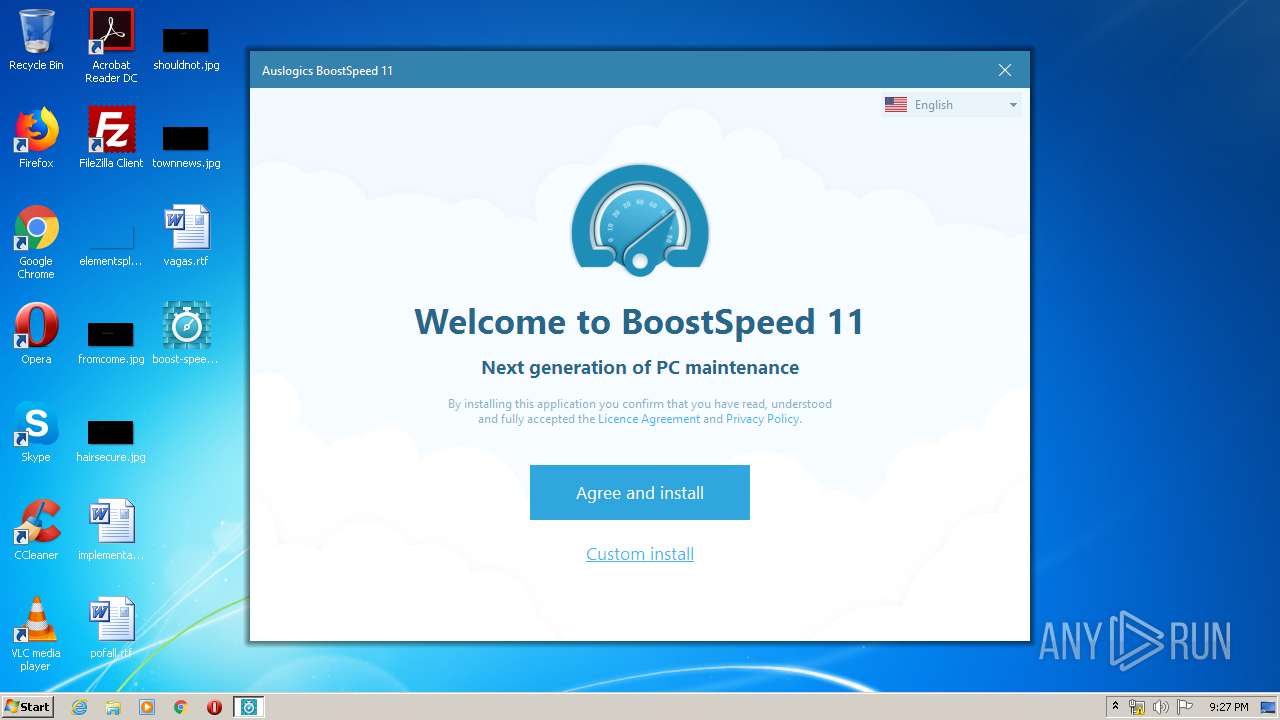Click the US flag language icon

pos(896,105)
